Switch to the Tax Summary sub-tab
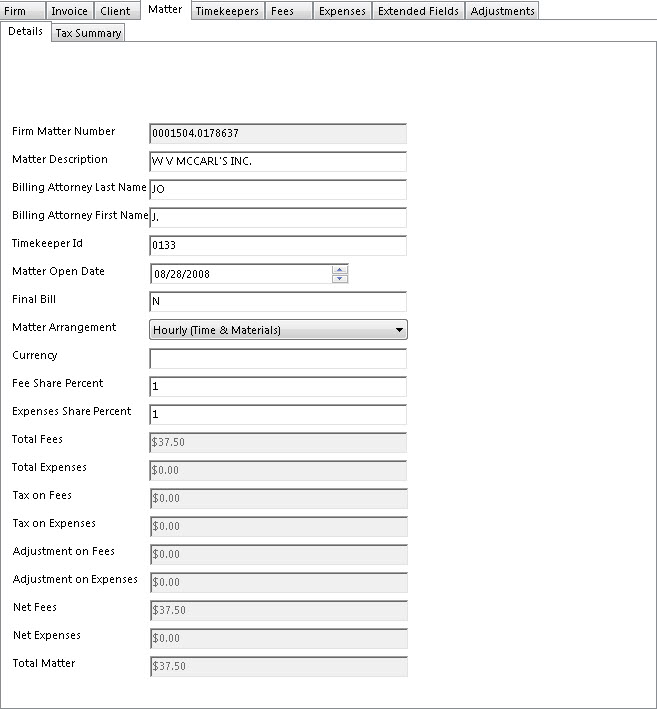 [x=88, y=33]
